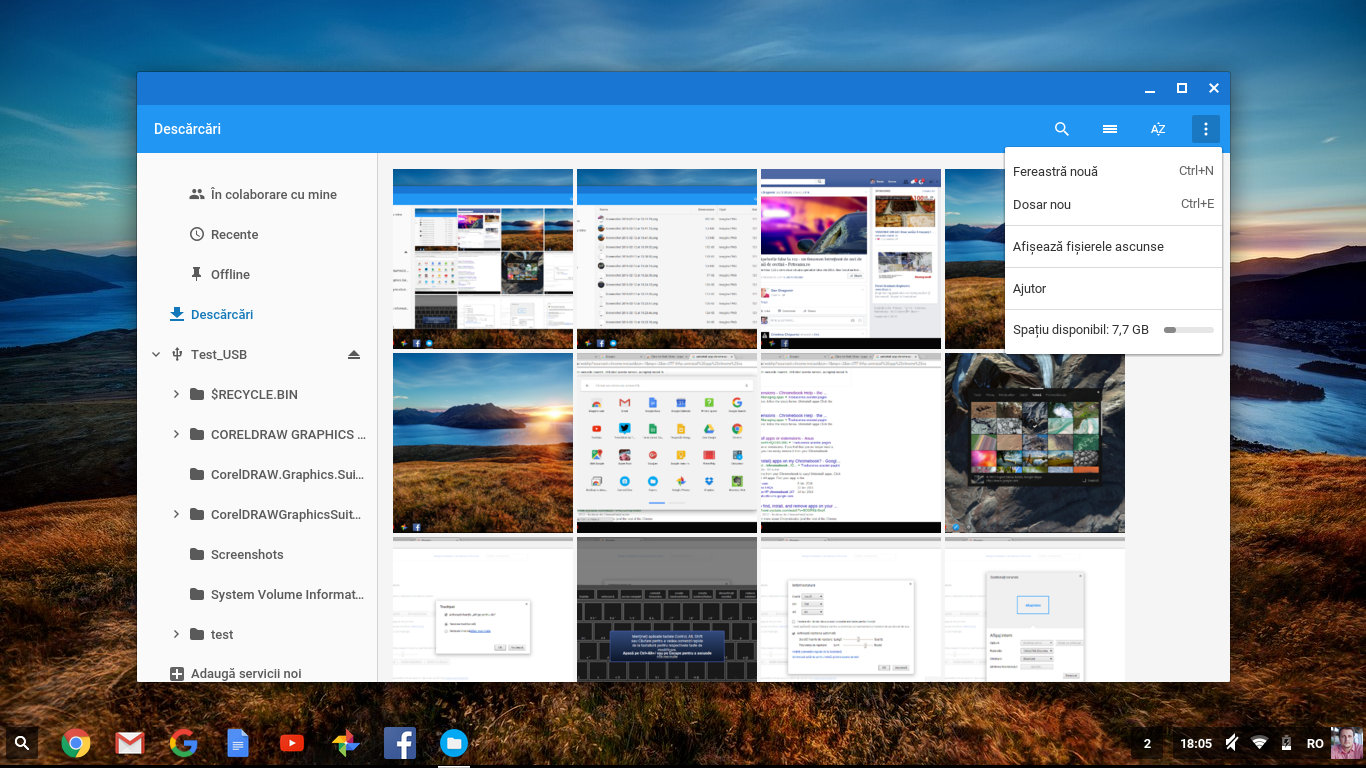The height and width of the screenshot is (768, 1366).
Task: Toggle Afișează fișierele ascunse option
Action: 1088,247
